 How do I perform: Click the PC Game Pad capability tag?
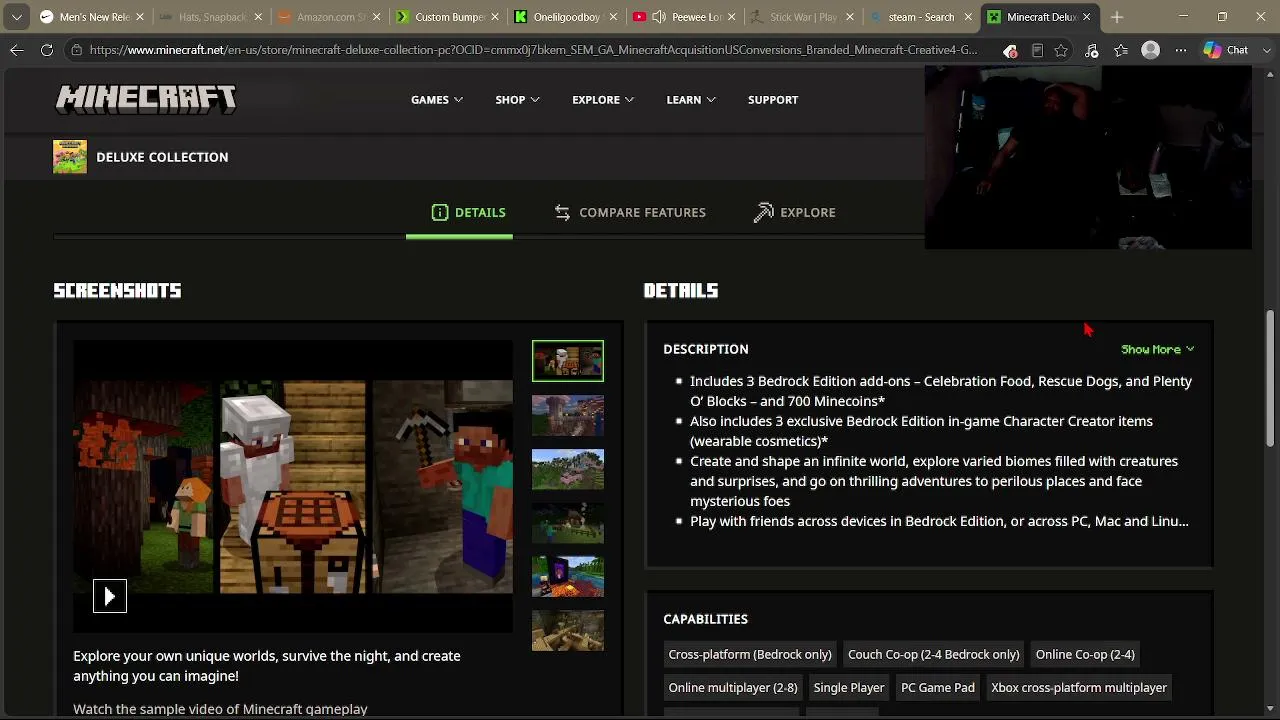(x=938, y=687)
